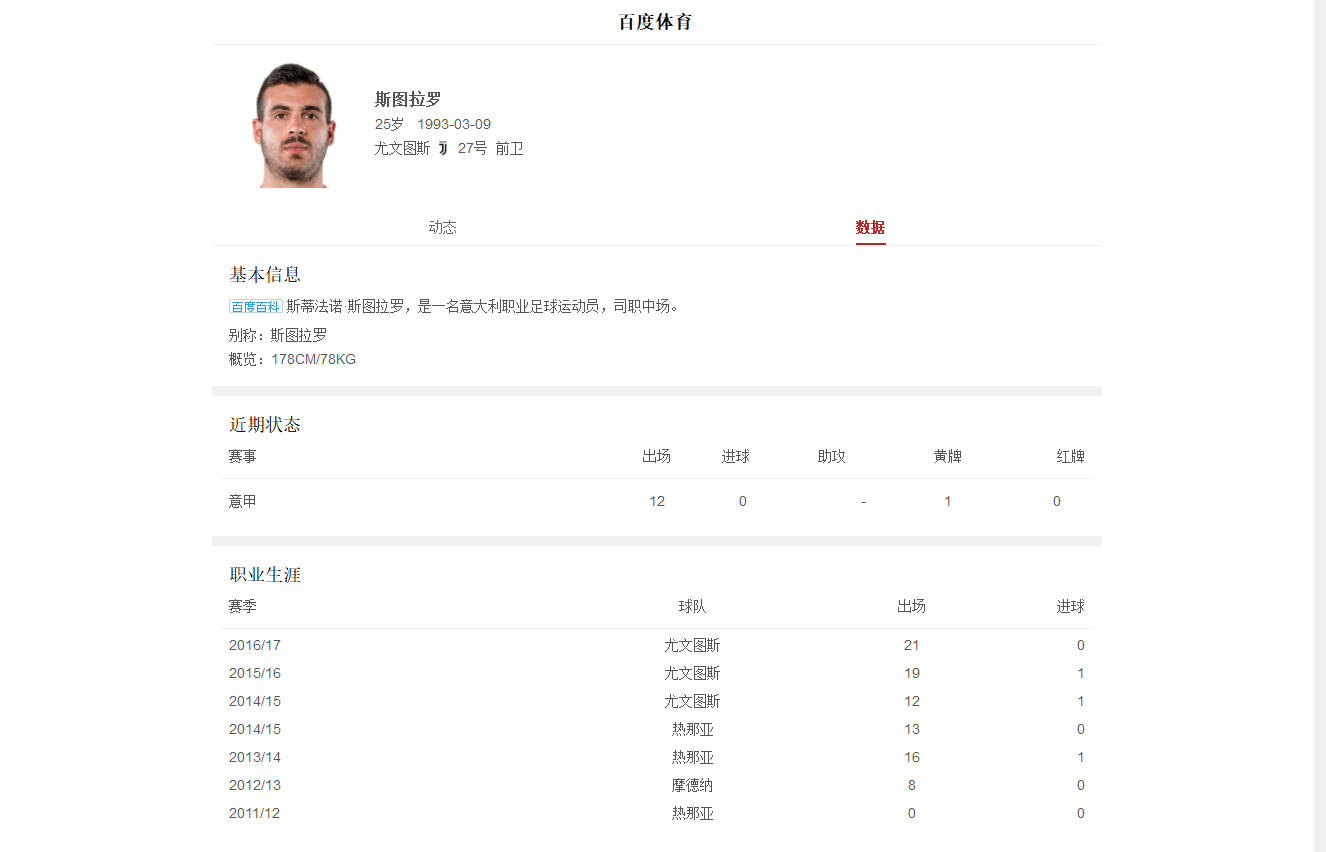Click the 球队 column header
This screenshot has height=852, width=1326.
[x=692, y=606]
